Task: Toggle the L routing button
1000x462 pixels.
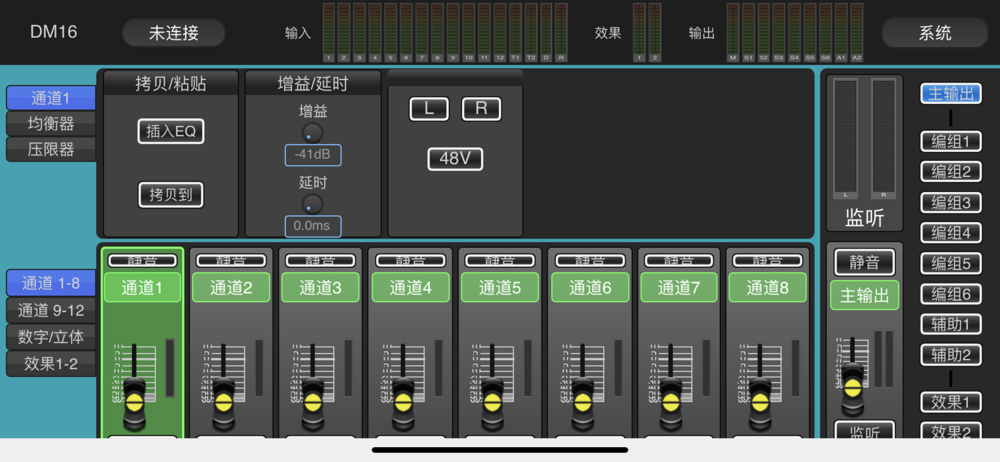Action: 429,109
